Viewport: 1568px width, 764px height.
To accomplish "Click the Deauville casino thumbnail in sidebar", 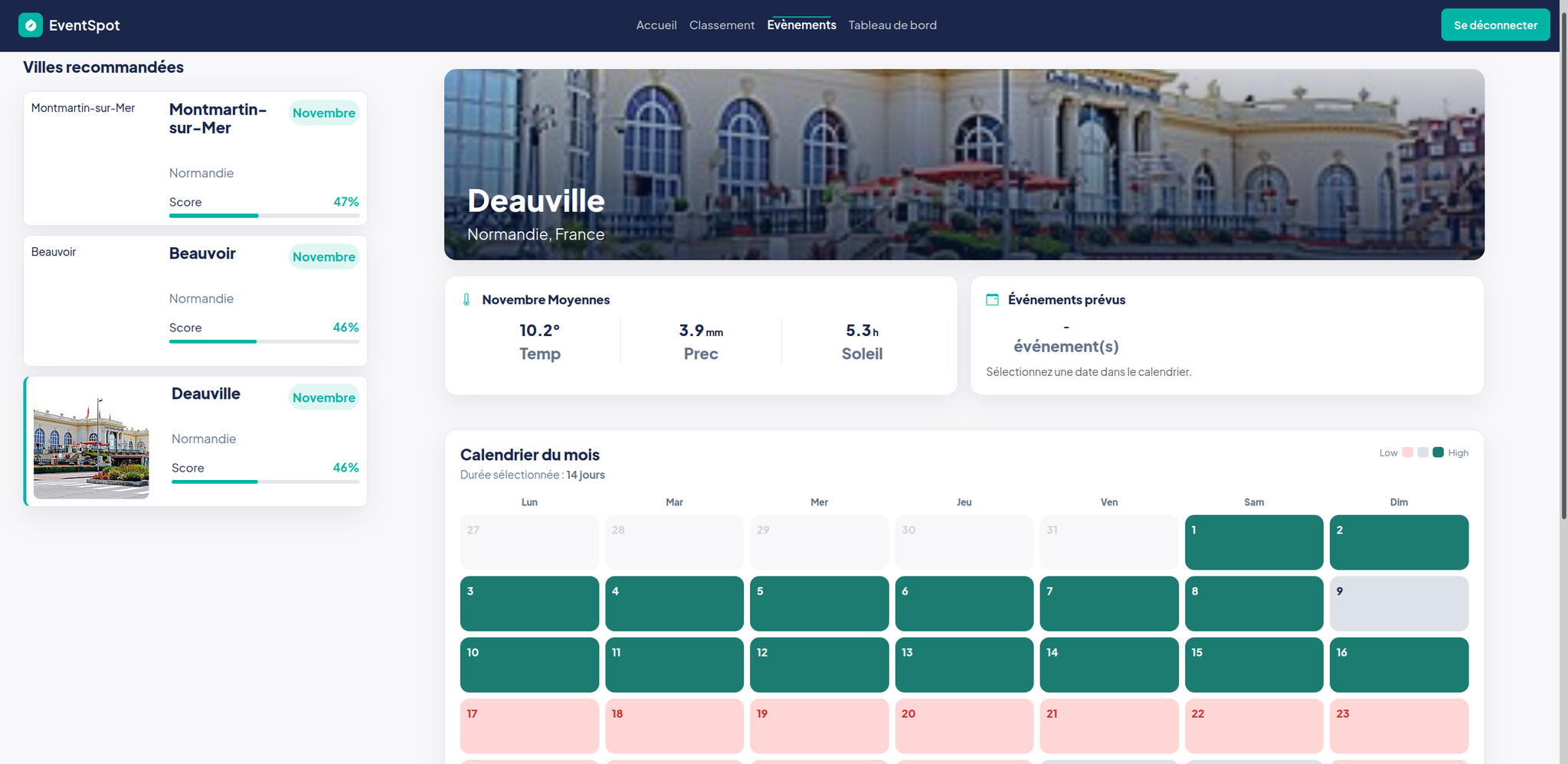I will click(x=91, y=442).
